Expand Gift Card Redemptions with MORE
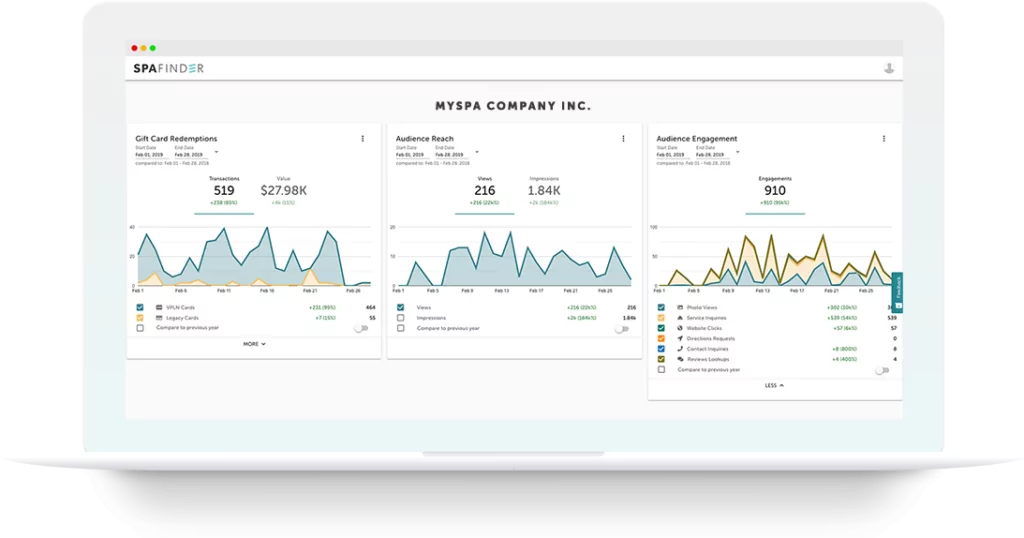 click(x=254, y=344)
